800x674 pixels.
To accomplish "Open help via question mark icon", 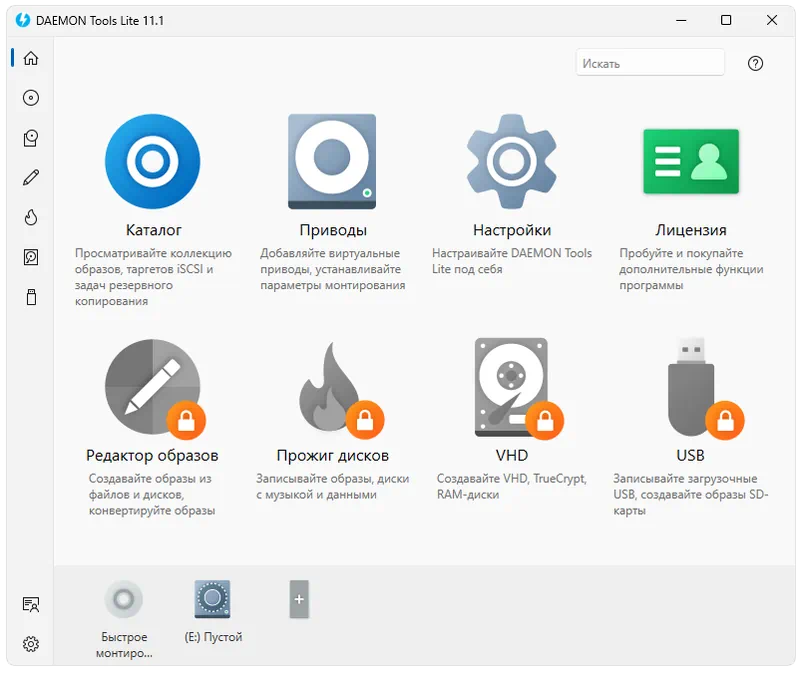I will point(755,63).
